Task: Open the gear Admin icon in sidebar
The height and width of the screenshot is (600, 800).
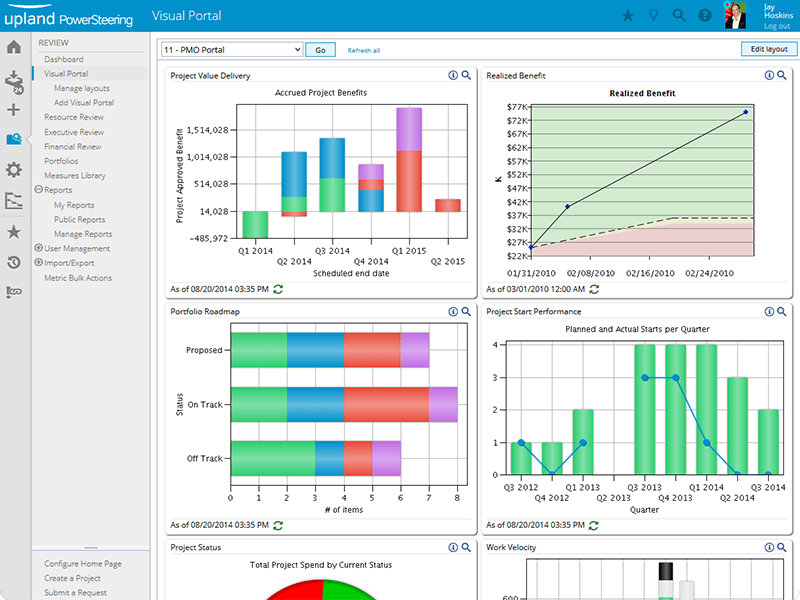Action: (x=14, y=170)
